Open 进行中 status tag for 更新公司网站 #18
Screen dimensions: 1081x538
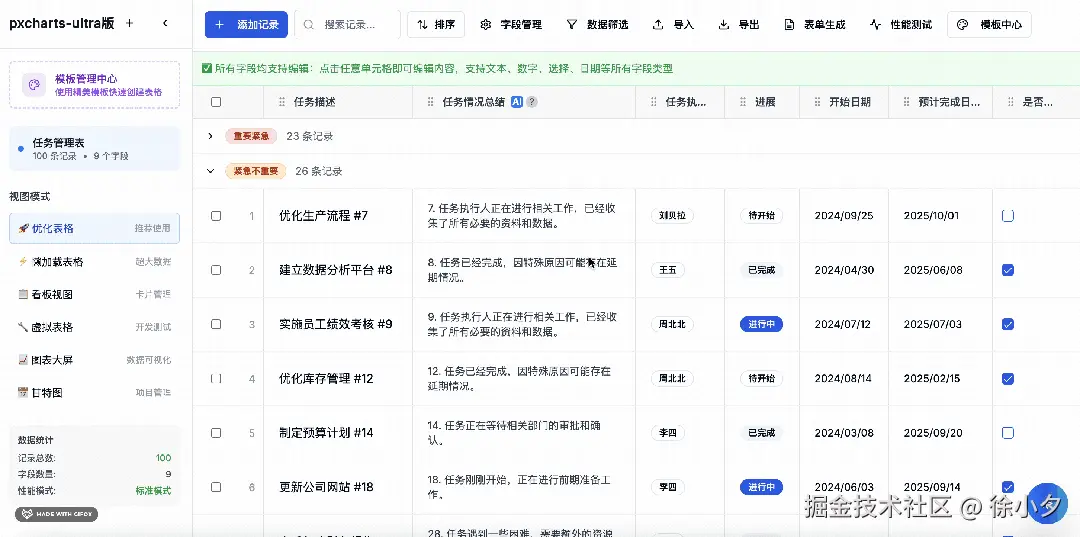click(x=761, y=487)
